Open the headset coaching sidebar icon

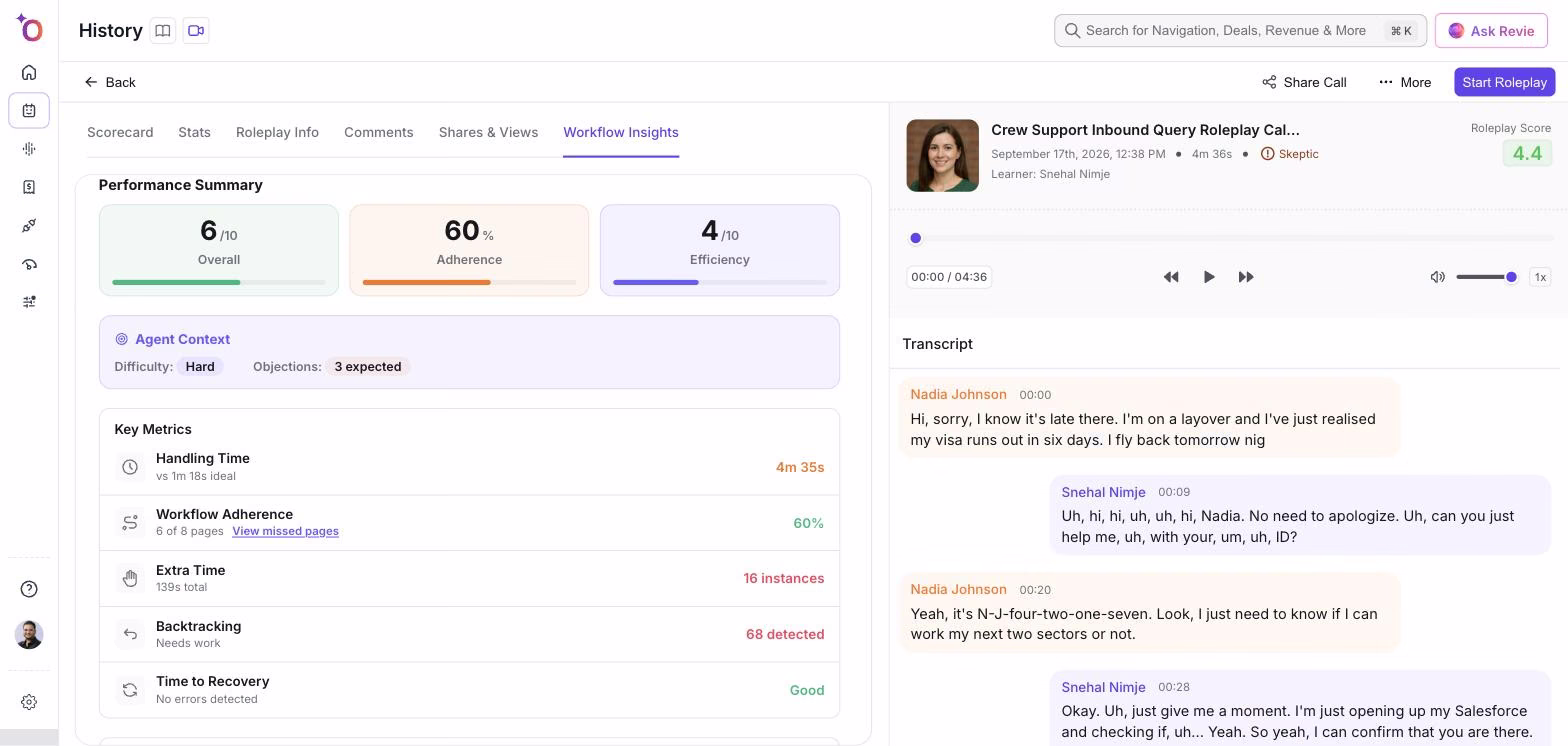point(29,264)
